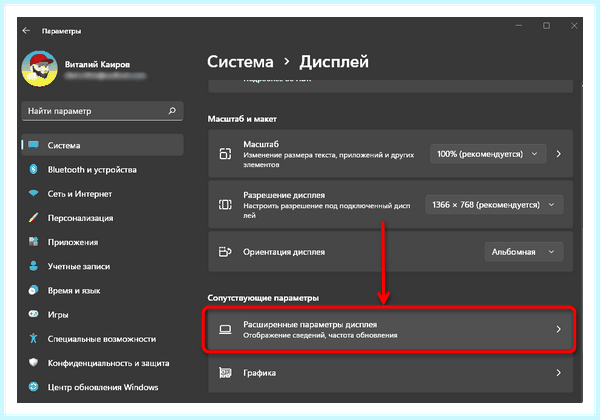Open the user profile avatar picture
The height and width of the screenshot is (420, 600).
click(39, 69)
